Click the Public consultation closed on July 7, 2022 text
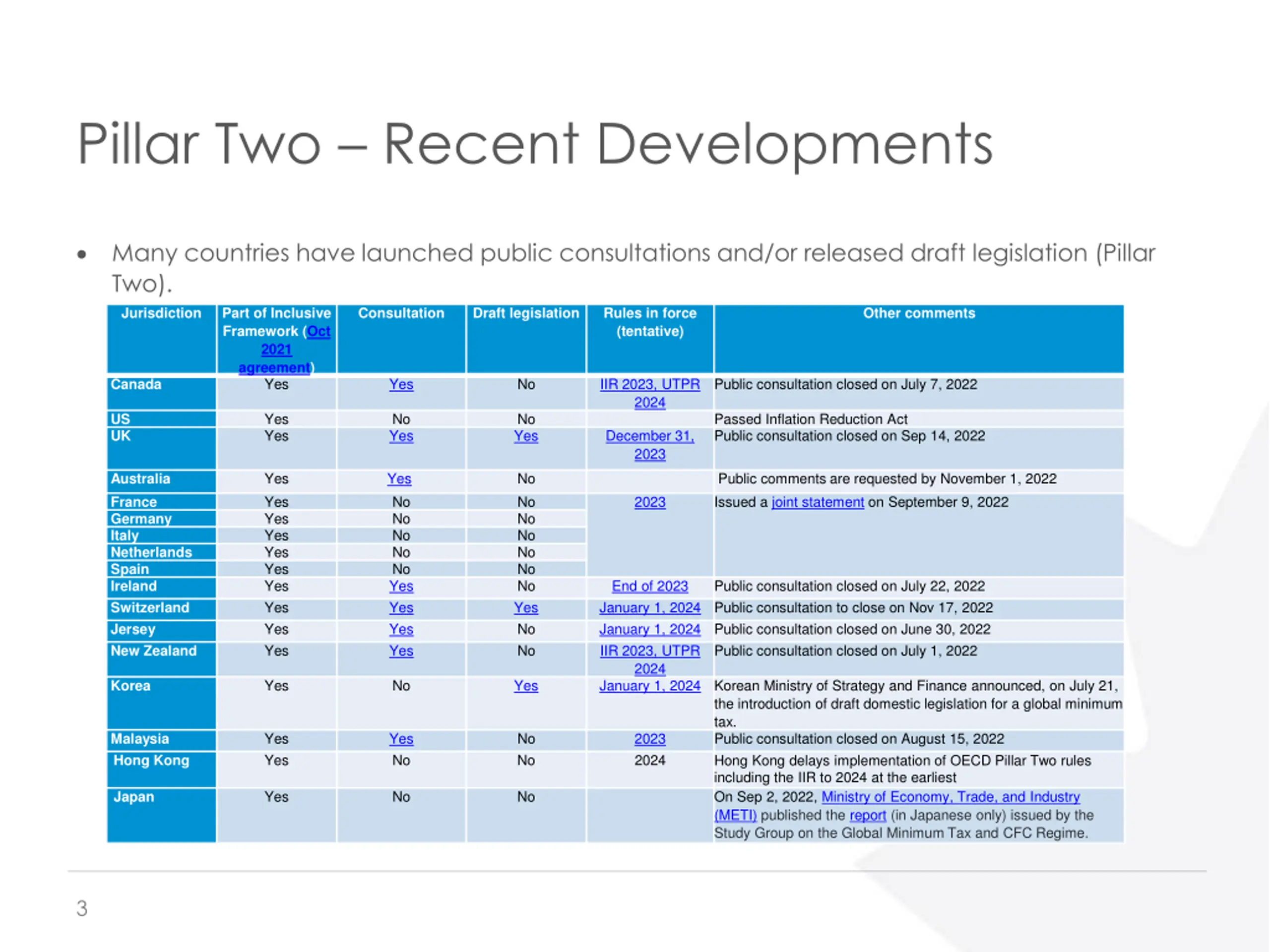 [845, 384]
